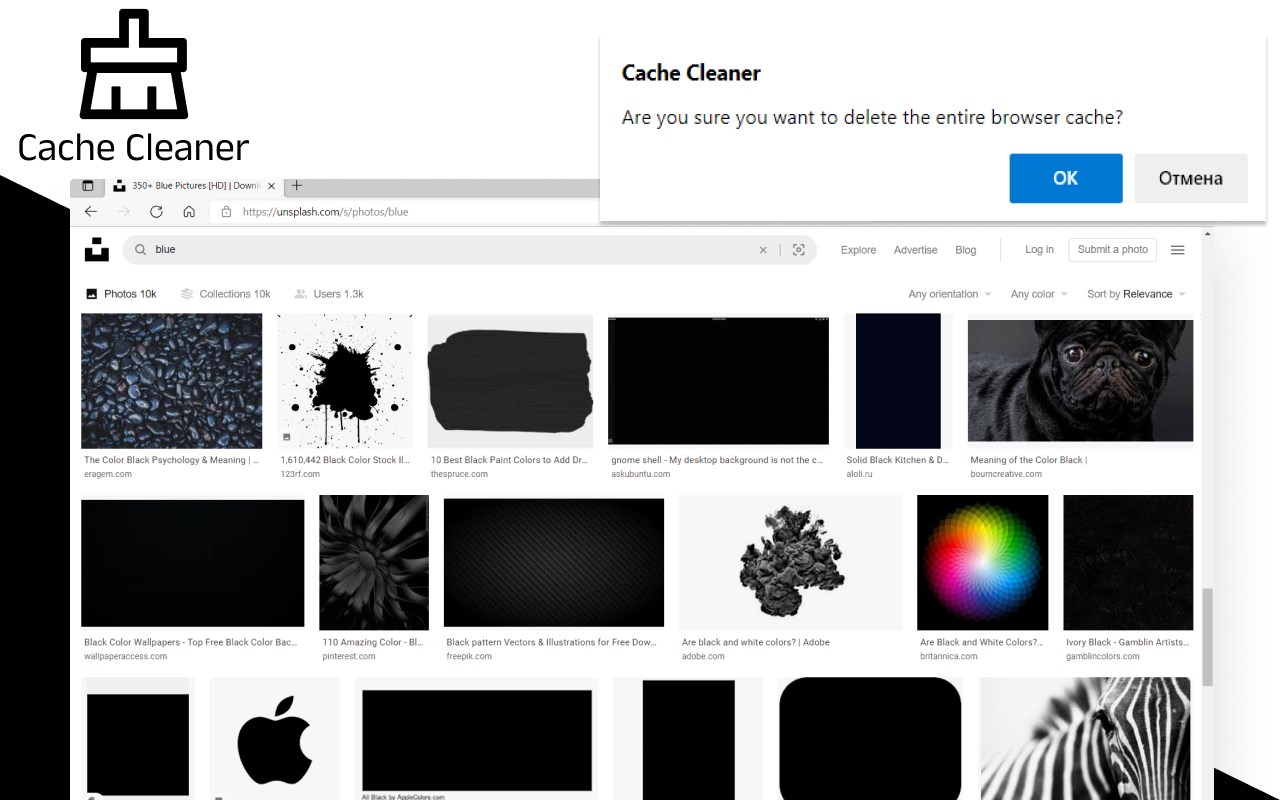Screen dimensions: 1280x800
Task: Open the Unsplash logo home link
Action: 97,250
